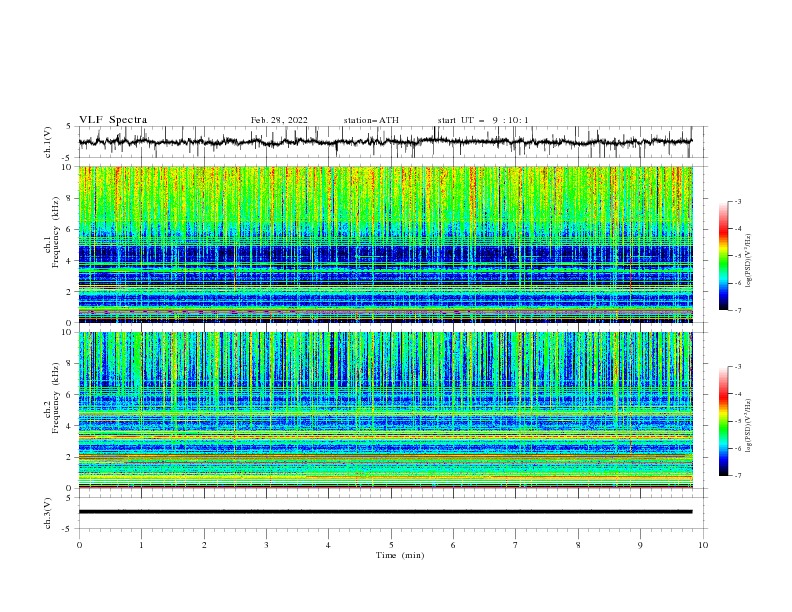Select the date text "Feb. 28, 2022"

[279, 120]
